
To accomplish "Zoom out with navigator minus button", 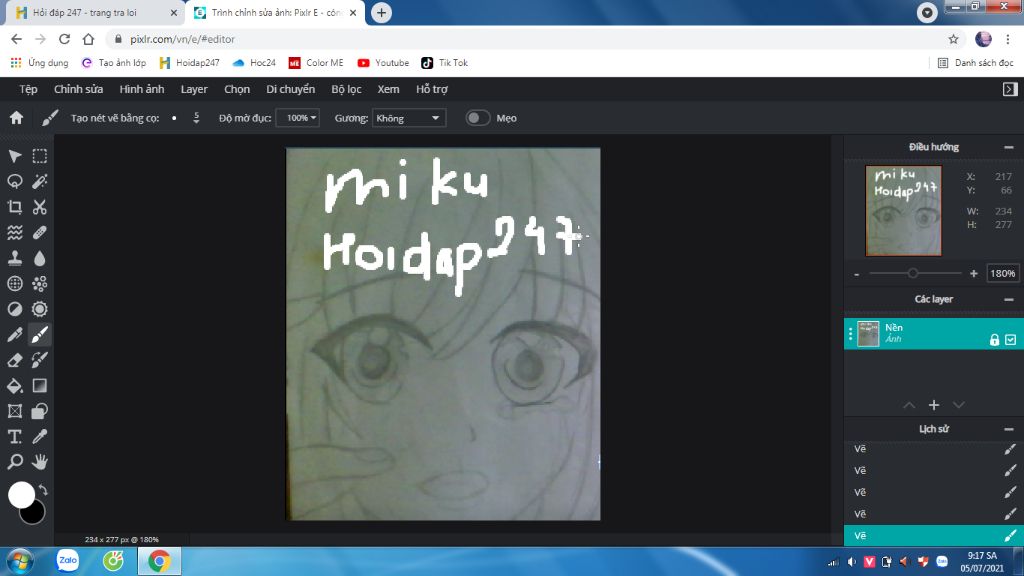I will [857, 274].
